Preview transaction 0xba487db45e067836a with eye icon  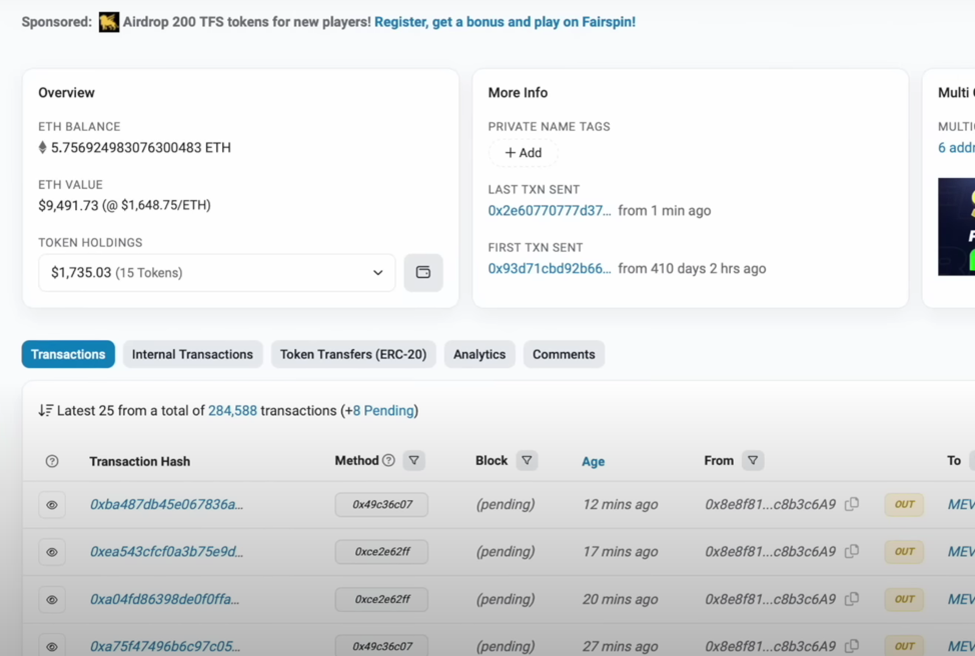52,505
